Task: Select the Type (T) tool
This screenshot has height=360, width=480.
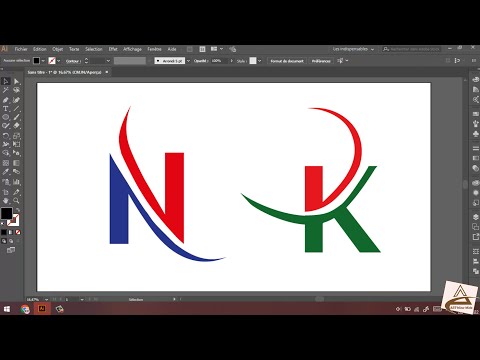Action: coord(6,109)
